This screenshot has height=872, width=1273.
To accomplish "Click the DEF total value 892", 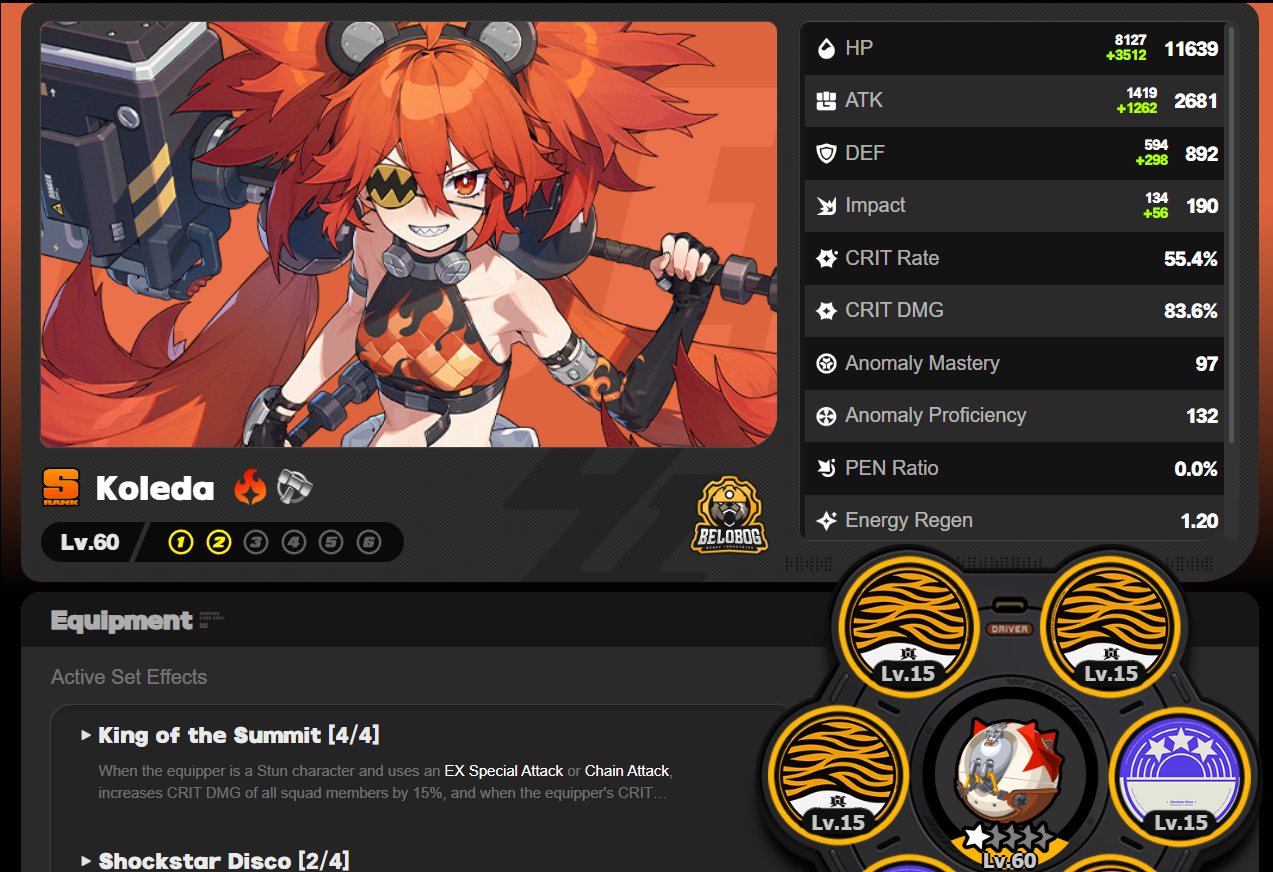I will pos(1202,153).
